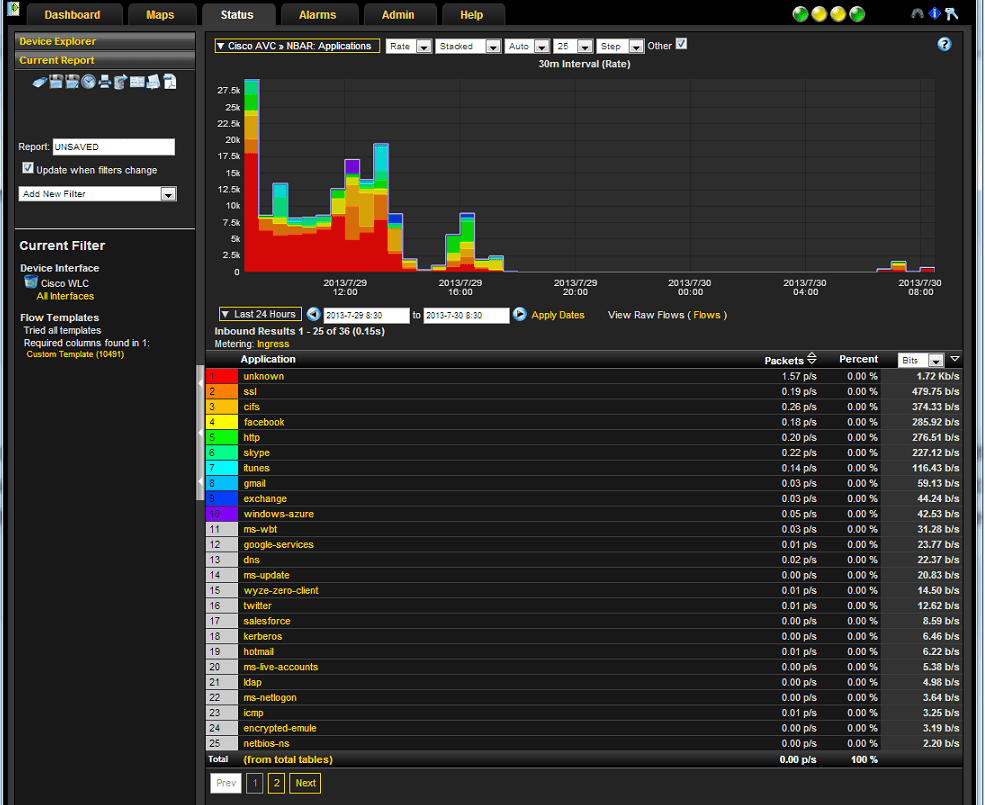Open the ssl application link
This screenshot has width=985, height=805.
[x=250, y=392]
